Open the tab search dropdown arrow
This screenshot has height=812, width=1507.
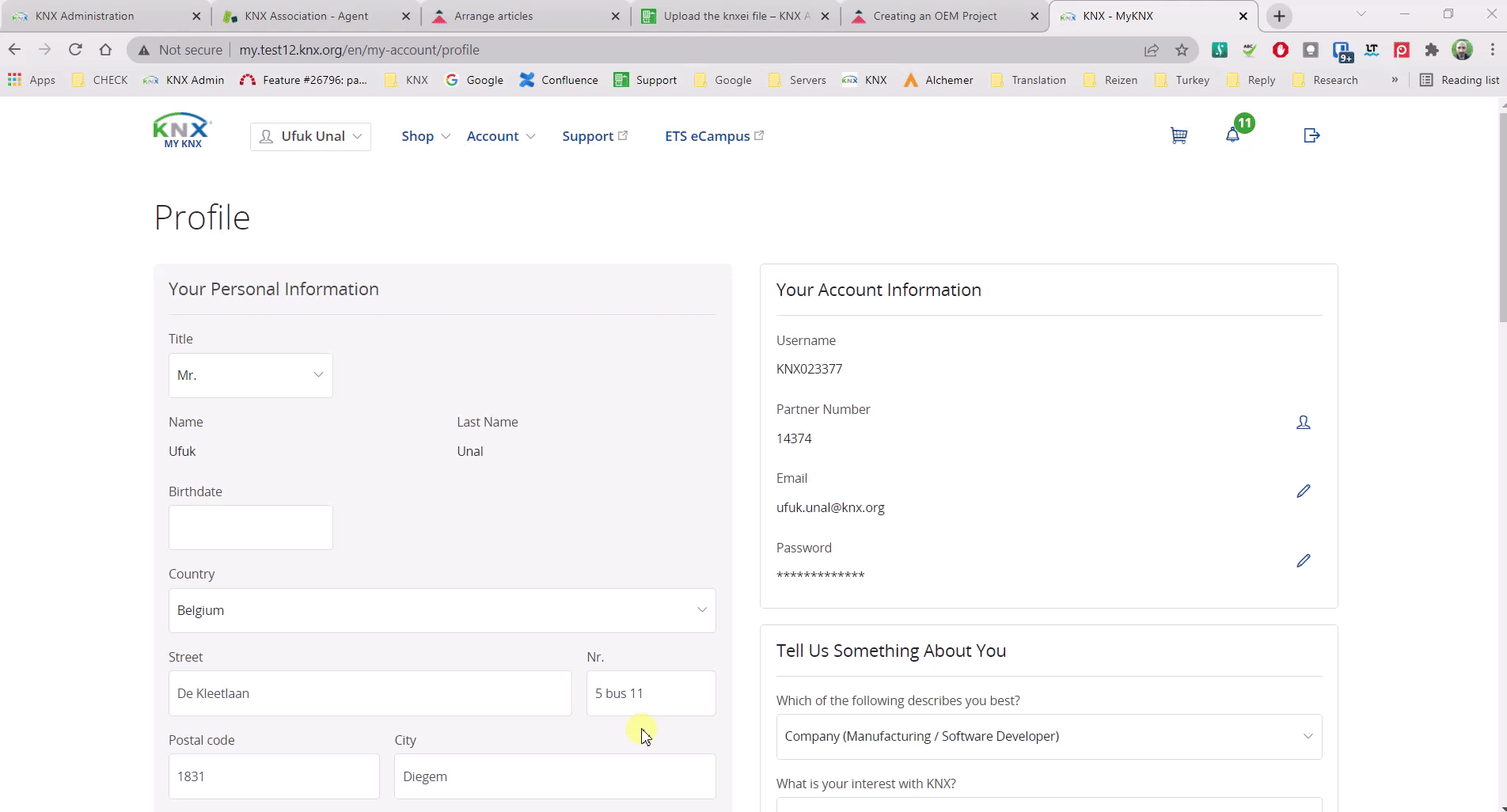1361,14
